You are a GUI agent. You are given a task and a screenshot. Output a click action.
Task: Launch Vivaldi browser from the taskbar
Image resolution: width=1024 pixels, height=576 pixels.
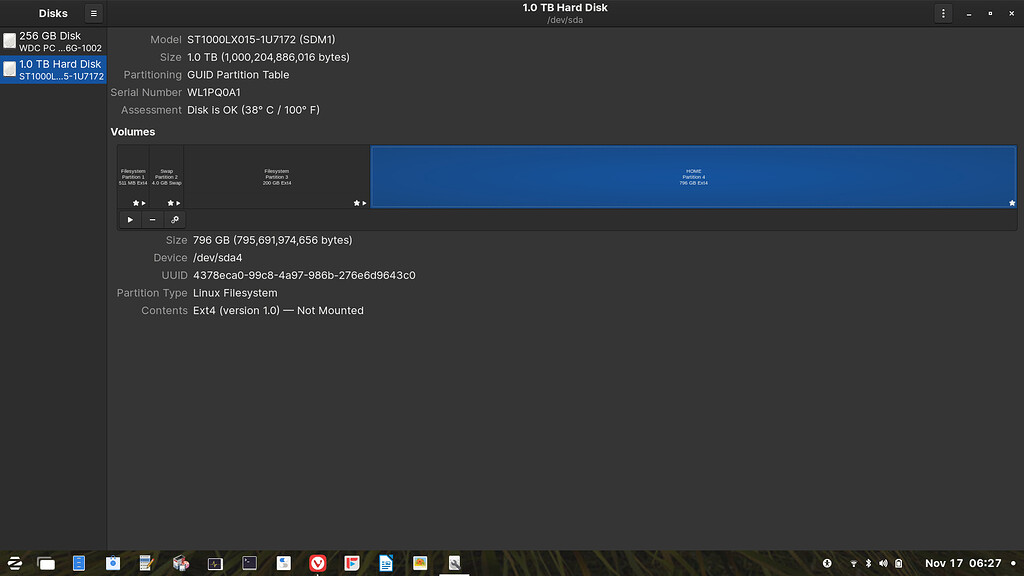(x=317, y=563)
